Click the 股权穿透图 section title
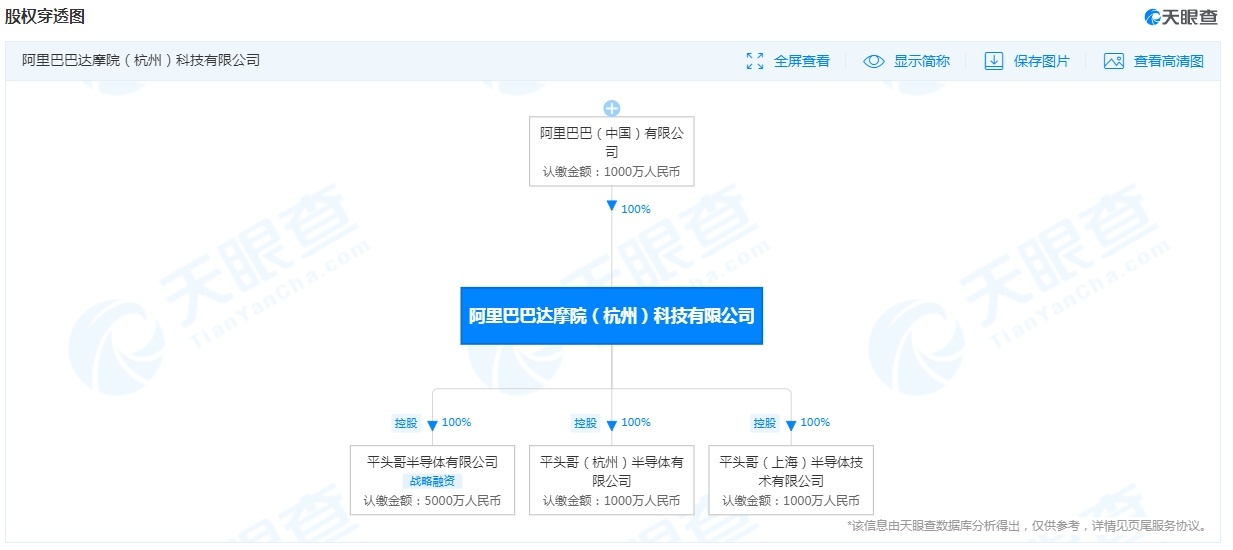 pos(45,16)
